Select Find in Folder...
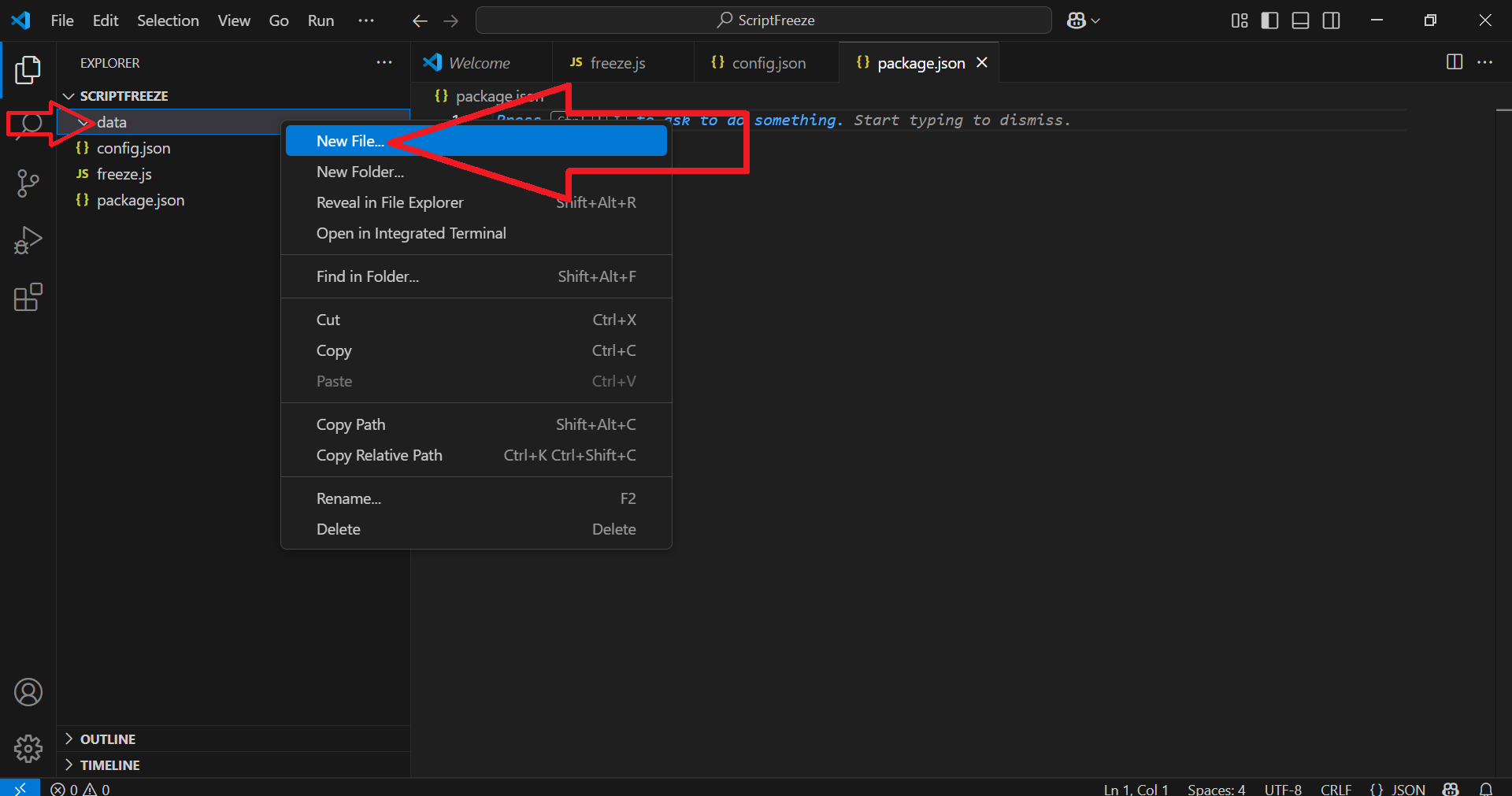 point(476,276)
